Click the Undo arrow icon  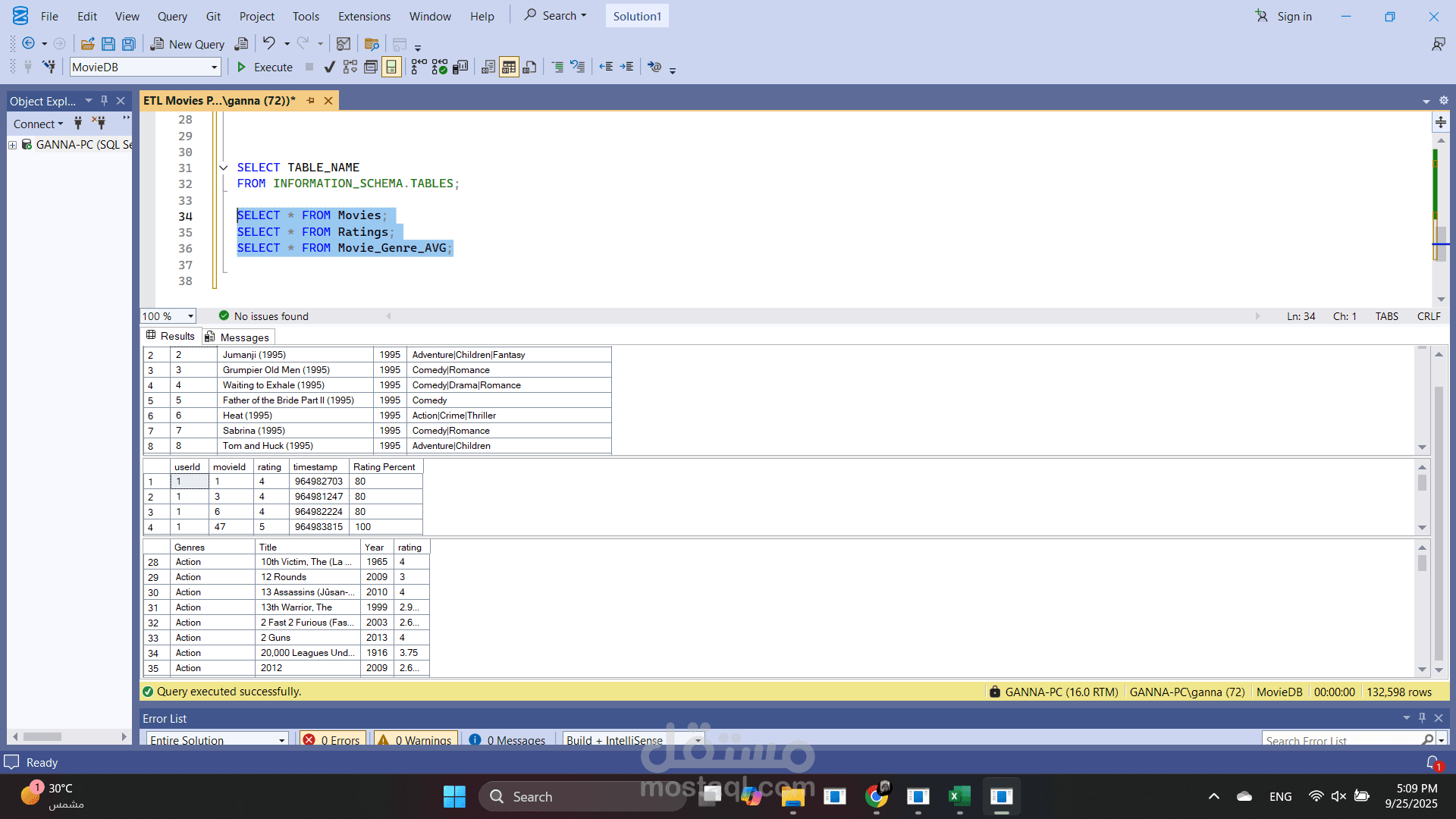point(268,43)
